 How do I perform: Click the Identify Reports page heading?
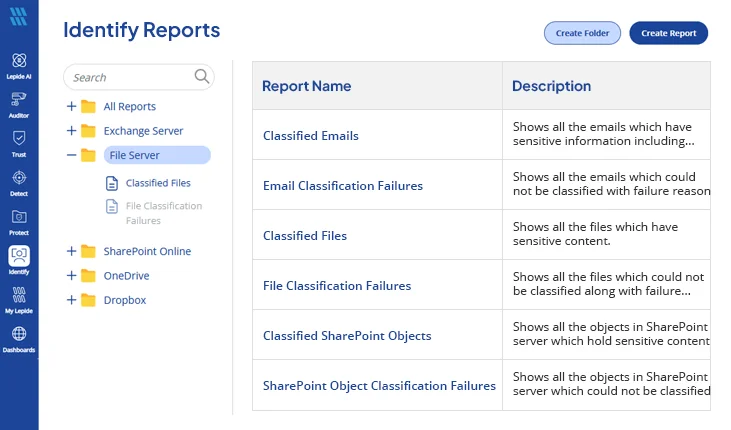(142, 30)
